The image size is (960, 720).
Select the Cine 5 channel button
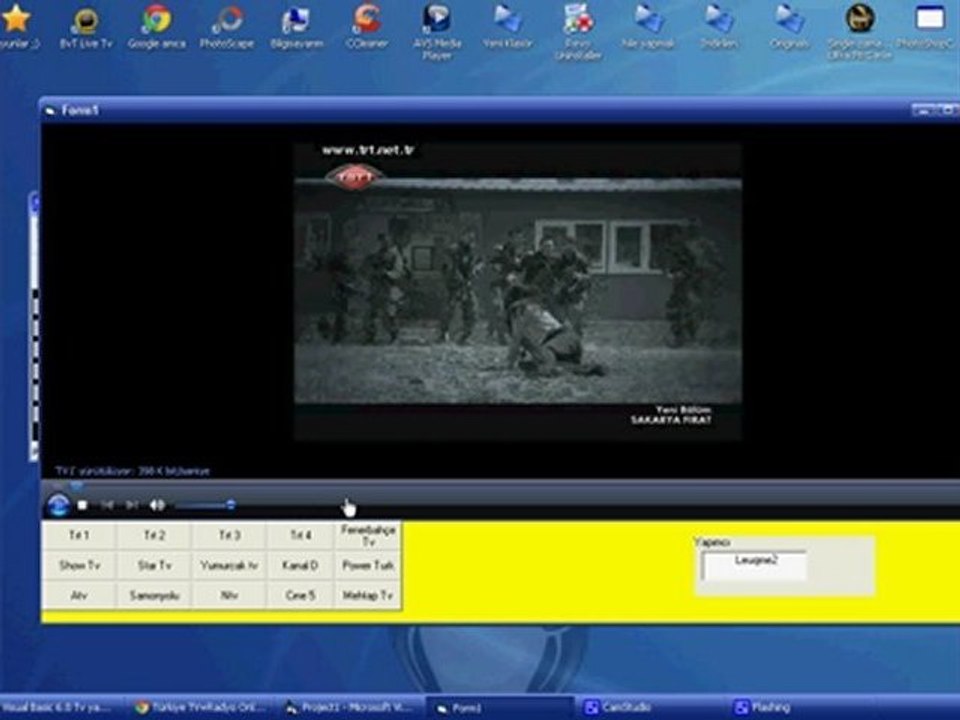click(x=301, y=594)
